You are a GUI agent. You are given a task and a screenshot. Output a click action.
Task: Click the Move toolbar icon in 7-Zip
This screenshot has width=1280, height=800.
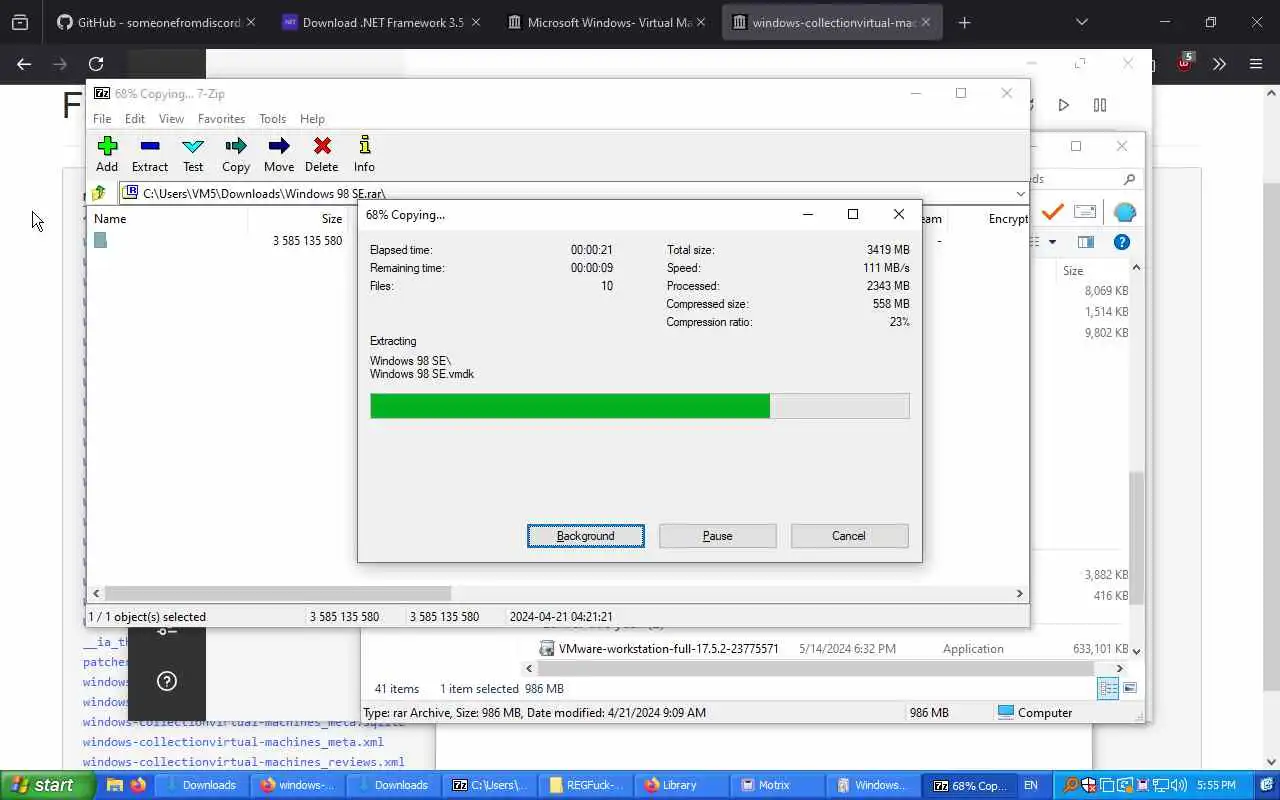[279, 146]
